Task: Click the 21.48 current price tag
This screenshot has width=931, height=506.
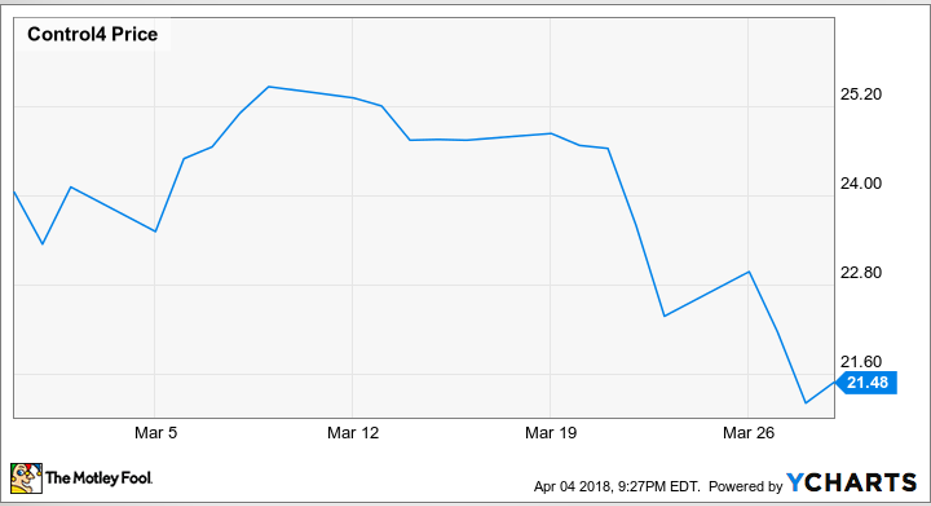Action: (x=869, y=382)
